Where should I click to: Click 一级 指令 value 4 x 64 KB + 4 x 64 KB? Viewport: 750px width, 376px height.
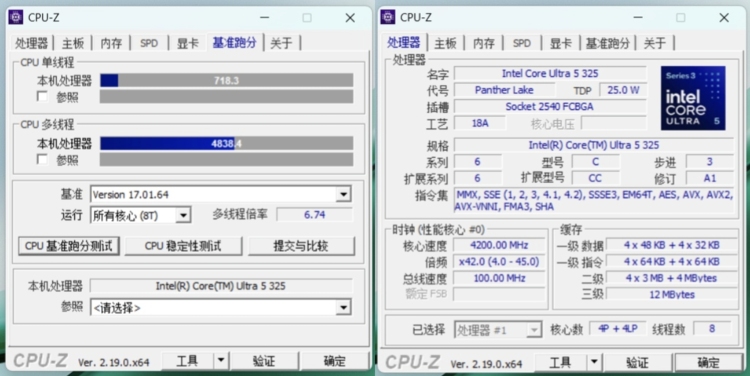pyautogui.click(x=672, y=262)
